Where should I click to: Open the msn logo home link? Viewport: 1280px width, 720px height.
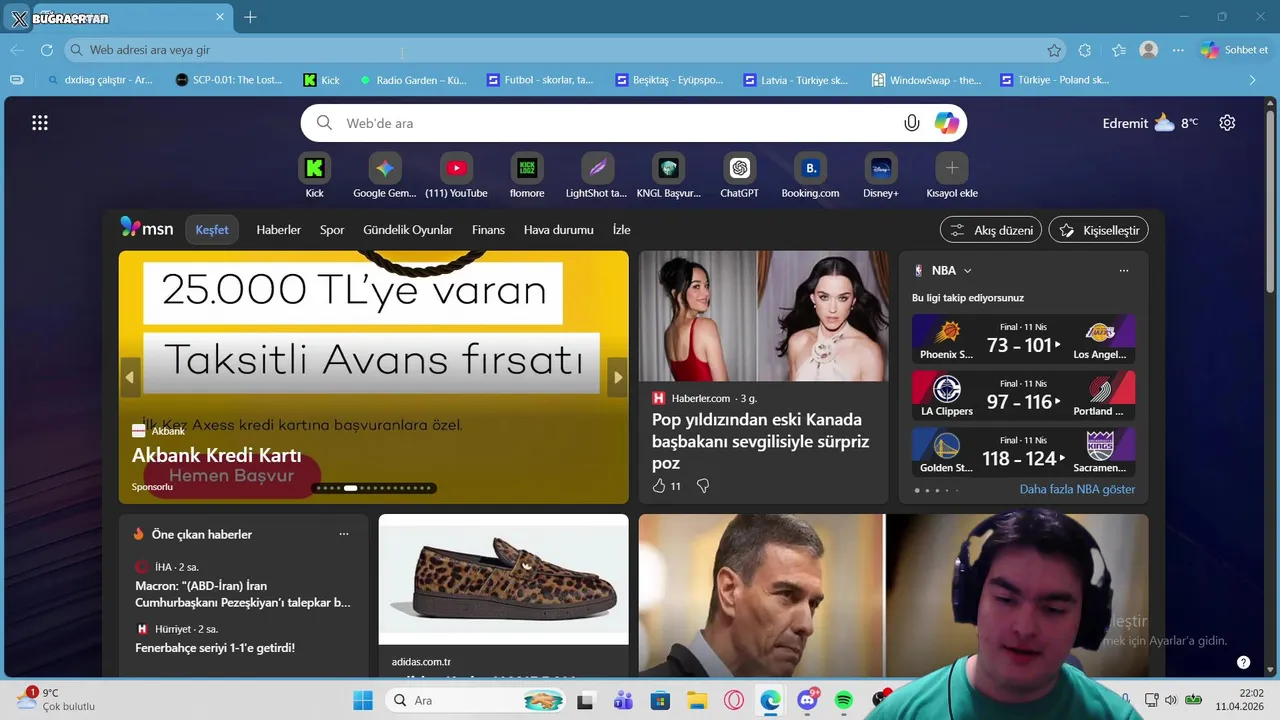point(147,228)
